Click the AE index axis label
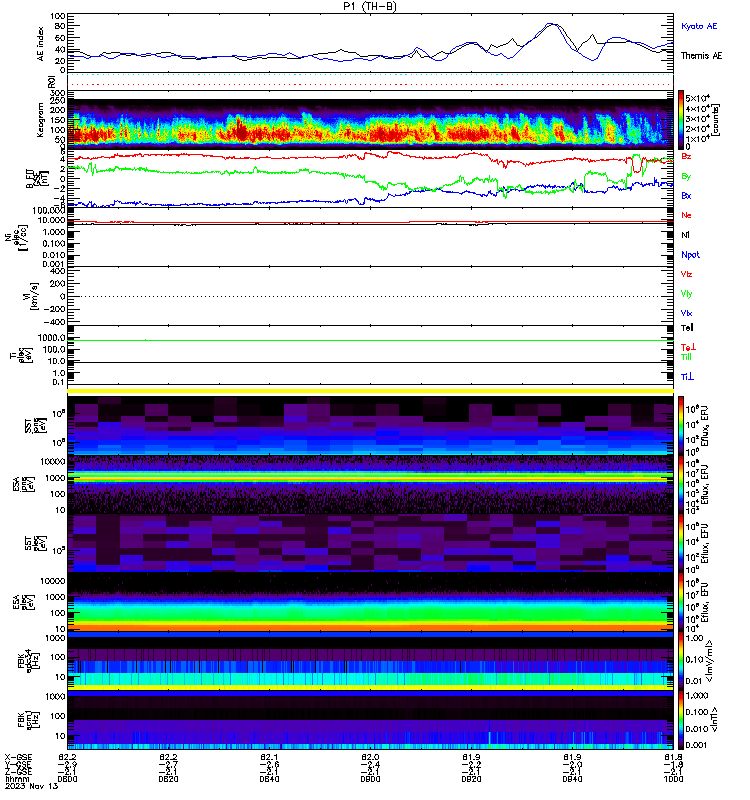 click(40, 44)
